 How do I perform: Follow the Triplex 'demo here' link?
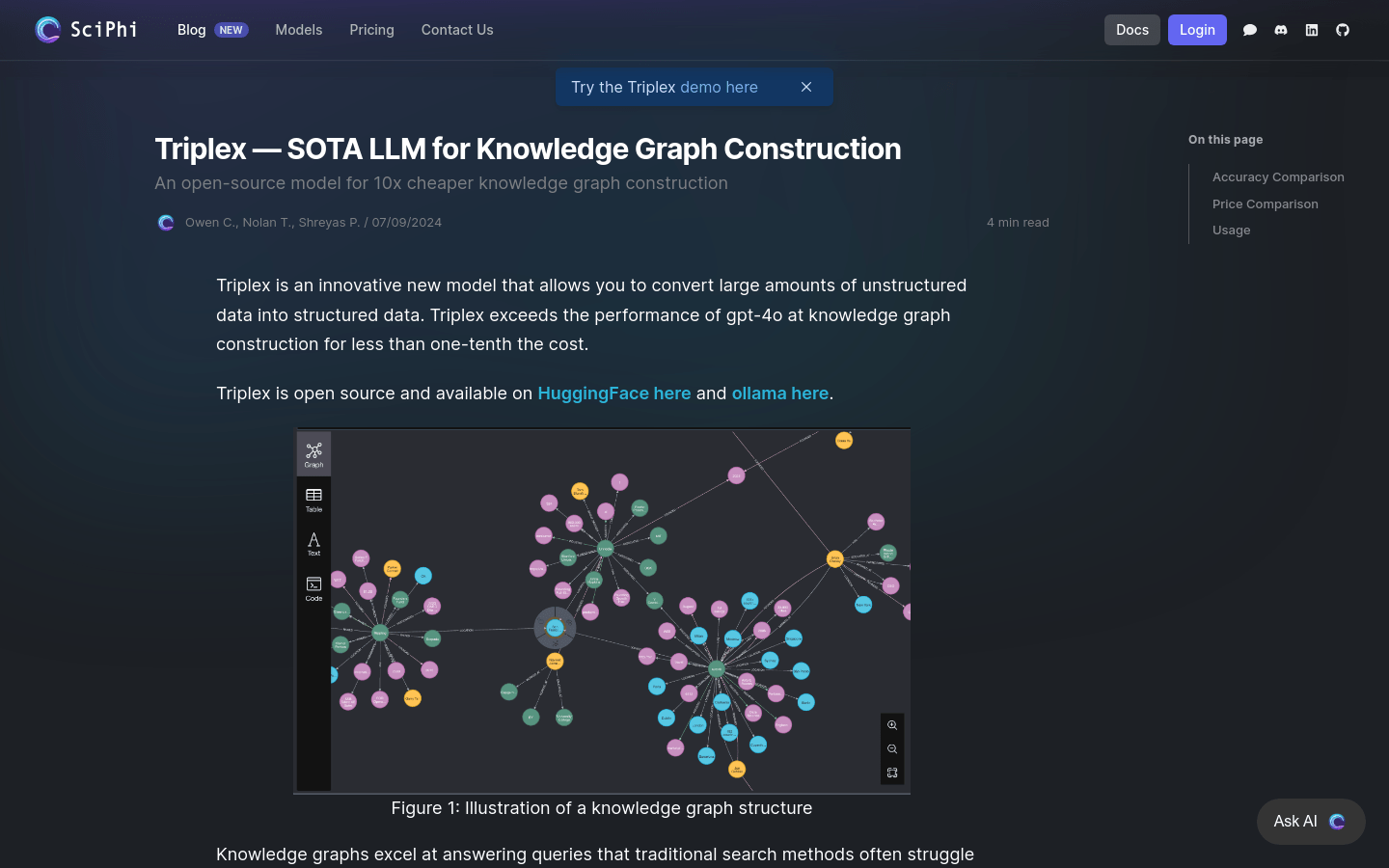719,87
